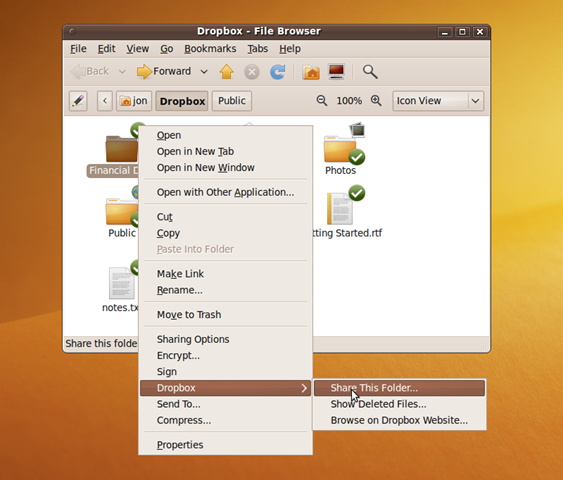Open the Bookmarks menu

click(210, 48)
